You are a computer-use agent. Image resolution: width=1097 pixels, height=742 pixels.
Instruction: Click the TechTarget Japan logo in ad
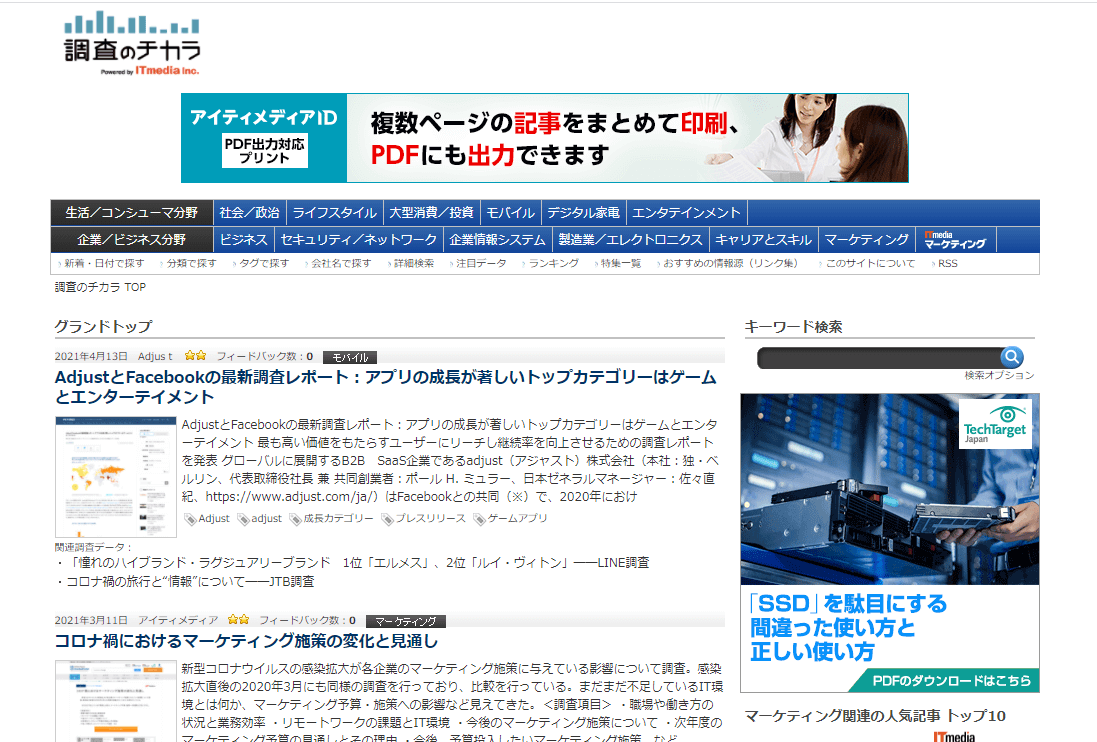(994, 424)
